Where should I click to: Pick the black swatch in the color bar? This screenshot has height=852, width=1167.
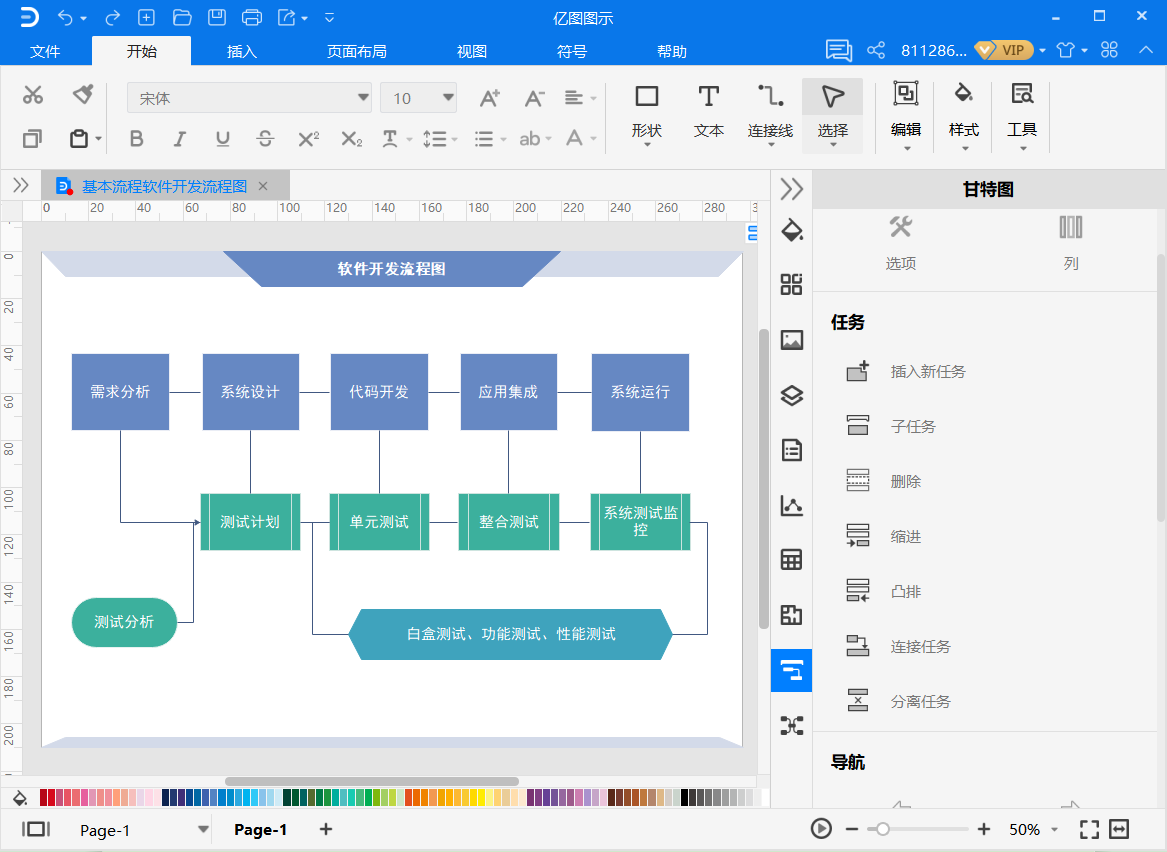click(684, 798)
